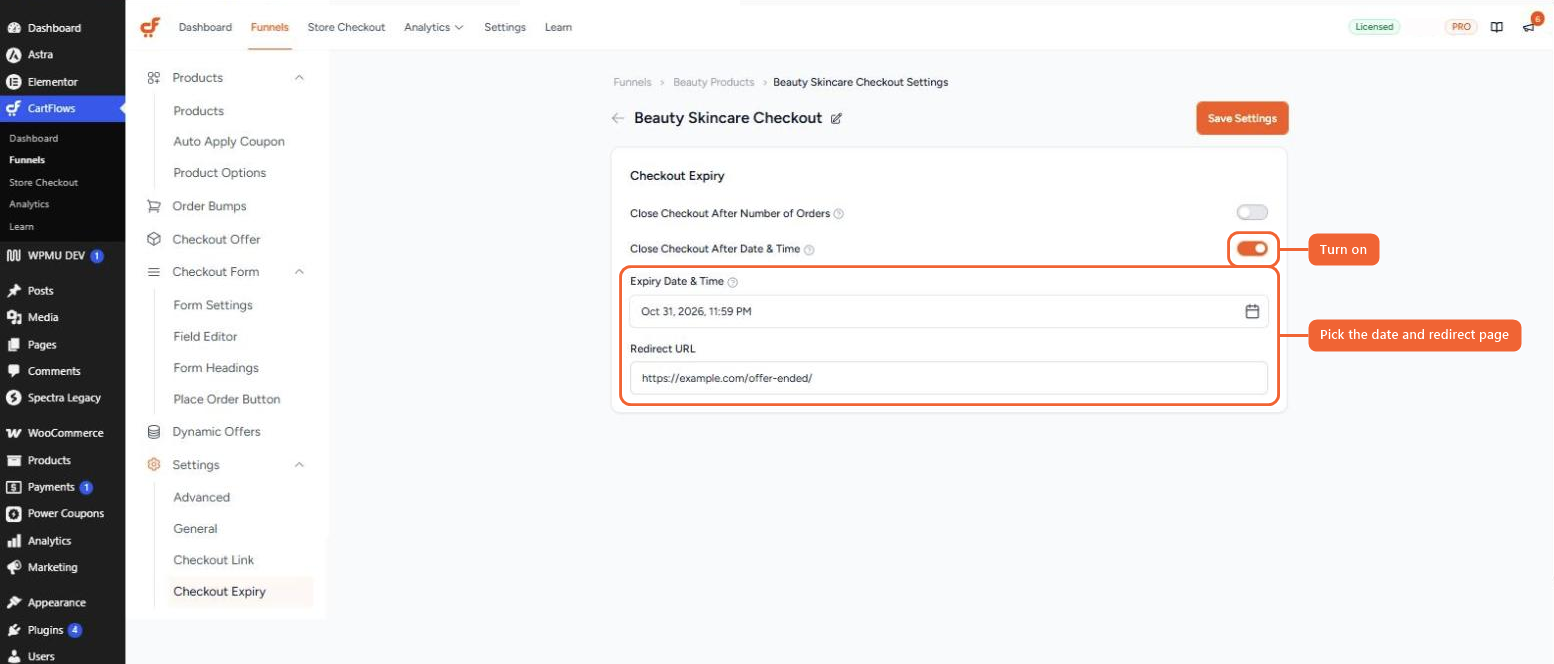Click the Products grid icon in funnel sidebar

click(x=154, y=77)
